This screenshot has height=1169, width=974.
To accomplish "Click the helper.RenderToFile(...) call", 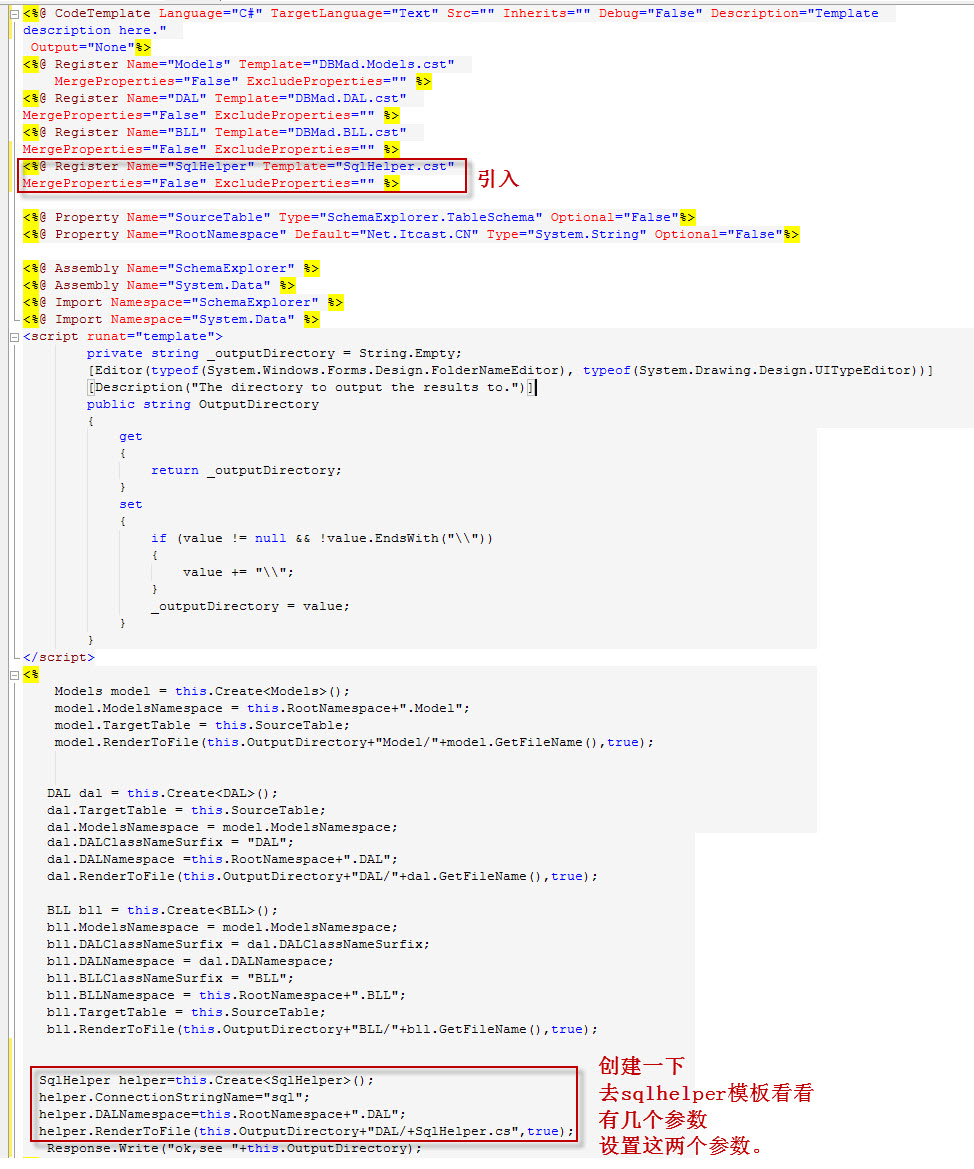I will click(x=307, y=1132).
